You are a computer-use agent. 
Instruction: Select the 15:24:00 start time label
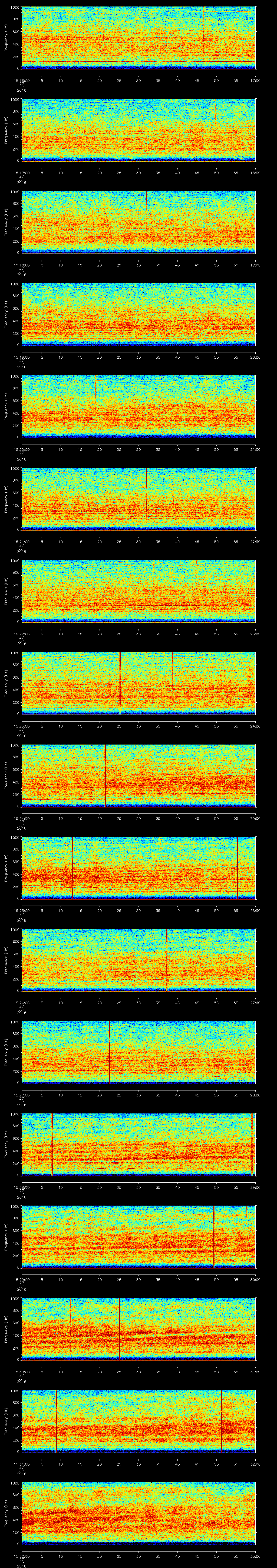(x=21, y=818)
